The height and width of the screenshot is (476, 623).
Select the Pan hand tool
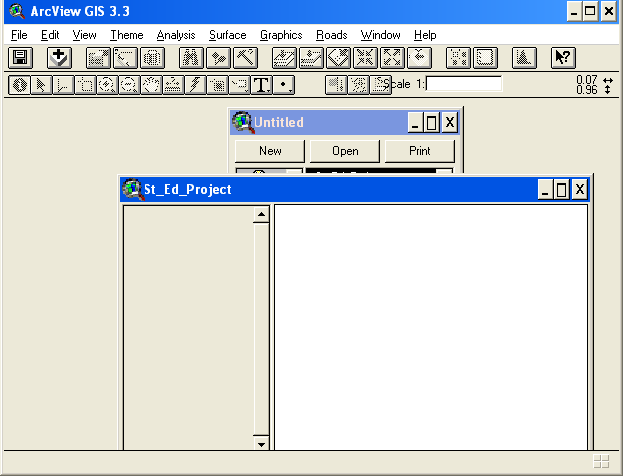(151, 85)
